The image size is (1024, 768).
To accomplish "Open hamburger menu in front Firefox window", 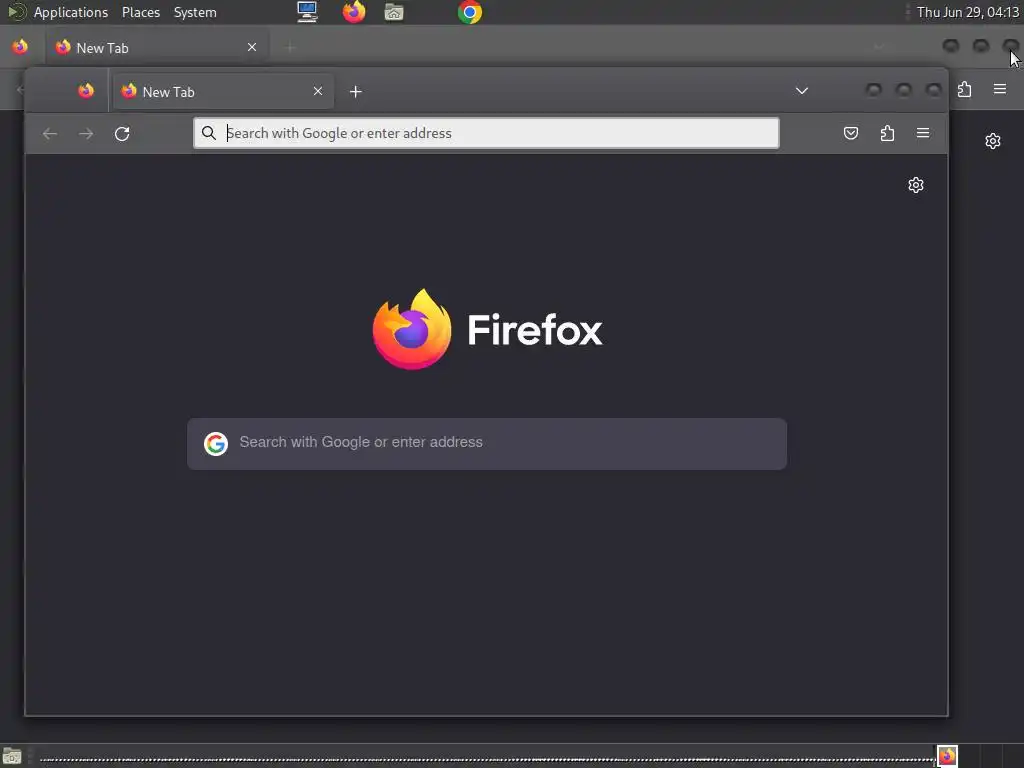I will pos(923,133).
